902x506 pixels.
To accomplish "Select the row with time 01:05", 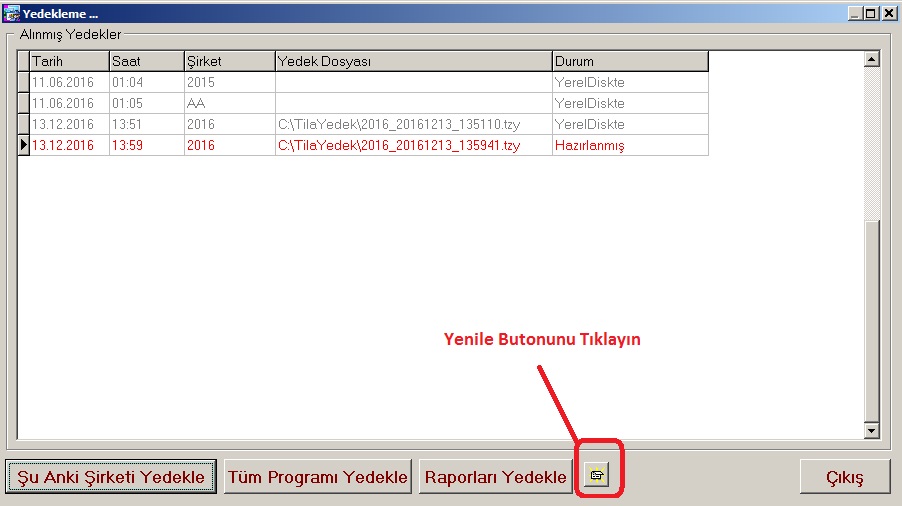I will point(363,104).
